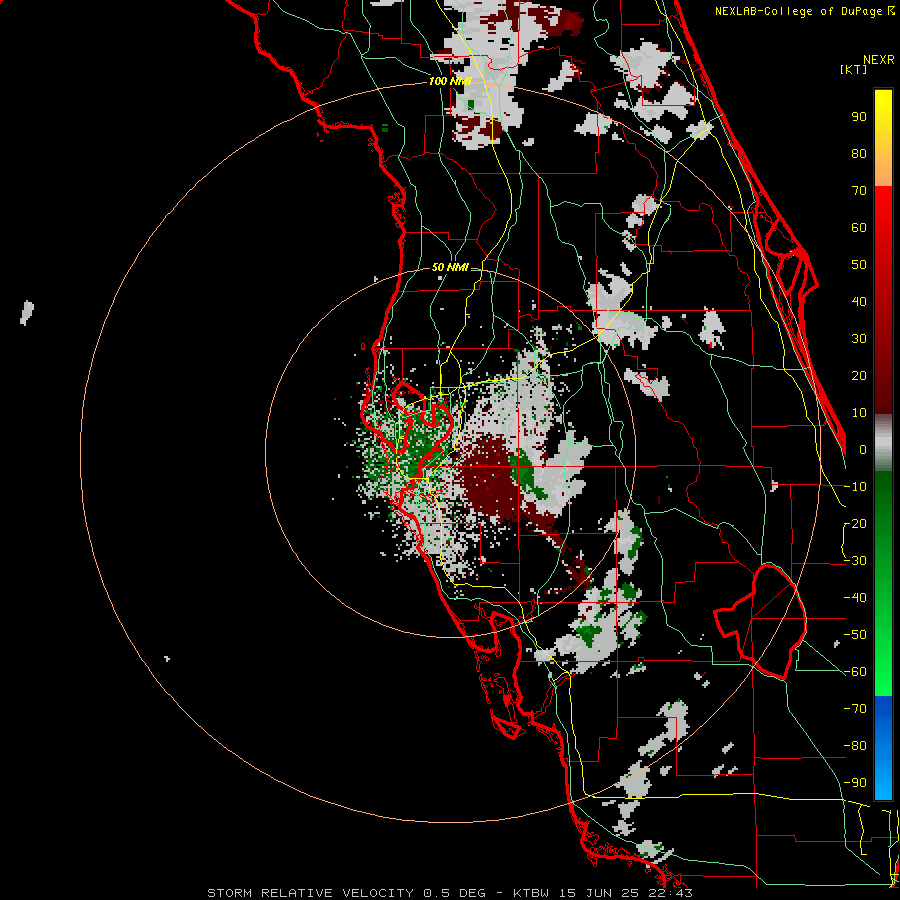The height and width of the screenshot is (900, 900).
Task: Select the positive 60 legend value
Action: coord(859,227)
